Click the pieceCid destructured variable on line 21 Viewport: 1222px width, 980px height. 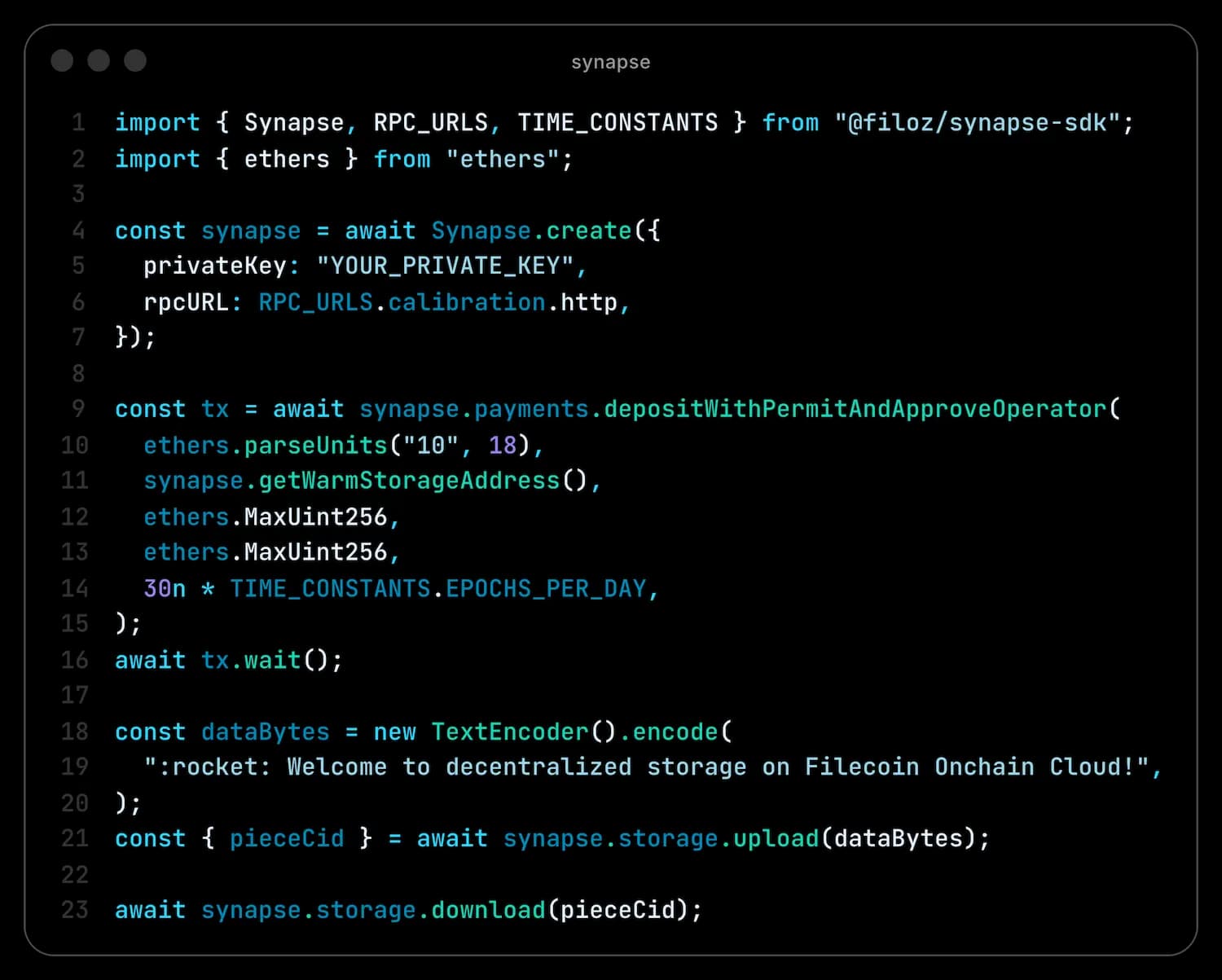click(x=287, y=837)
